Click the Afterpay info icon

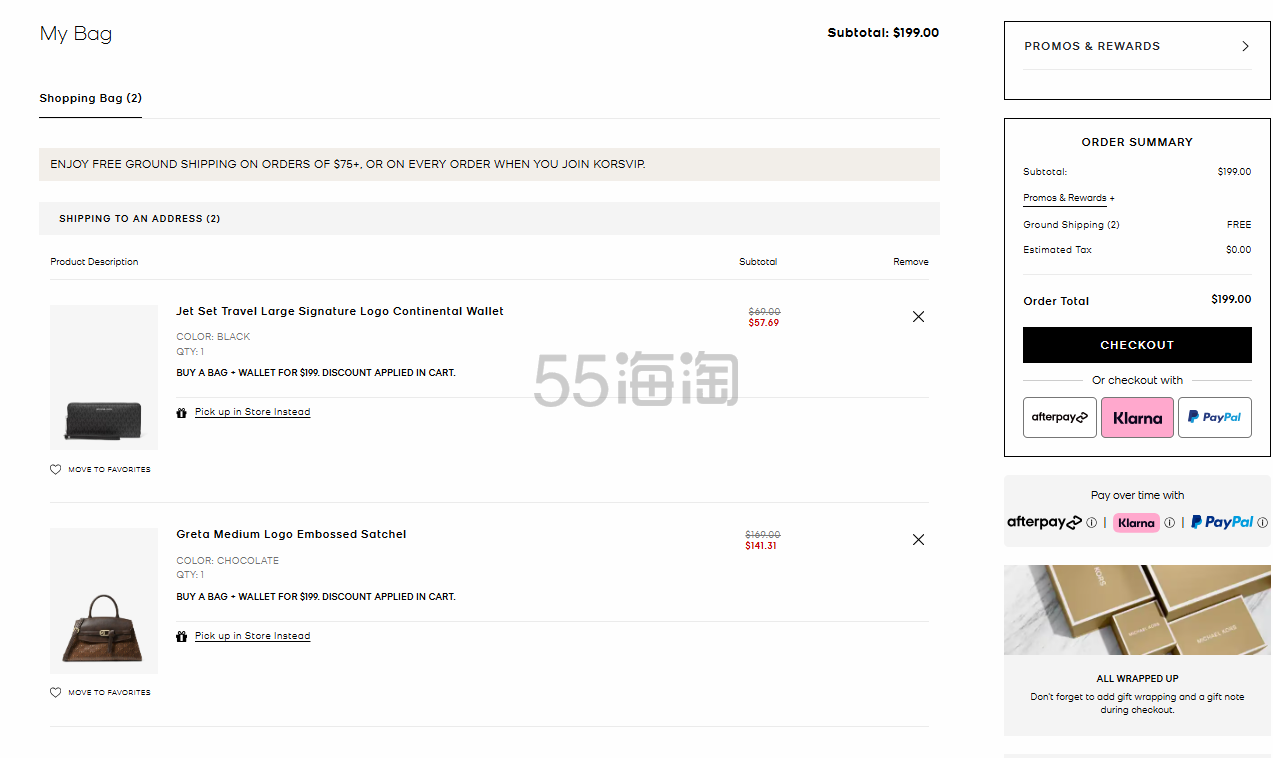[1091, 522]
